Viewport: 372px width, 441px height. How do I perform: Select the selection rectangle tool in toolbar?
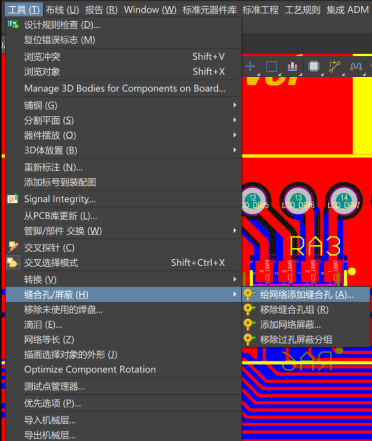click(x=271, y=67)
